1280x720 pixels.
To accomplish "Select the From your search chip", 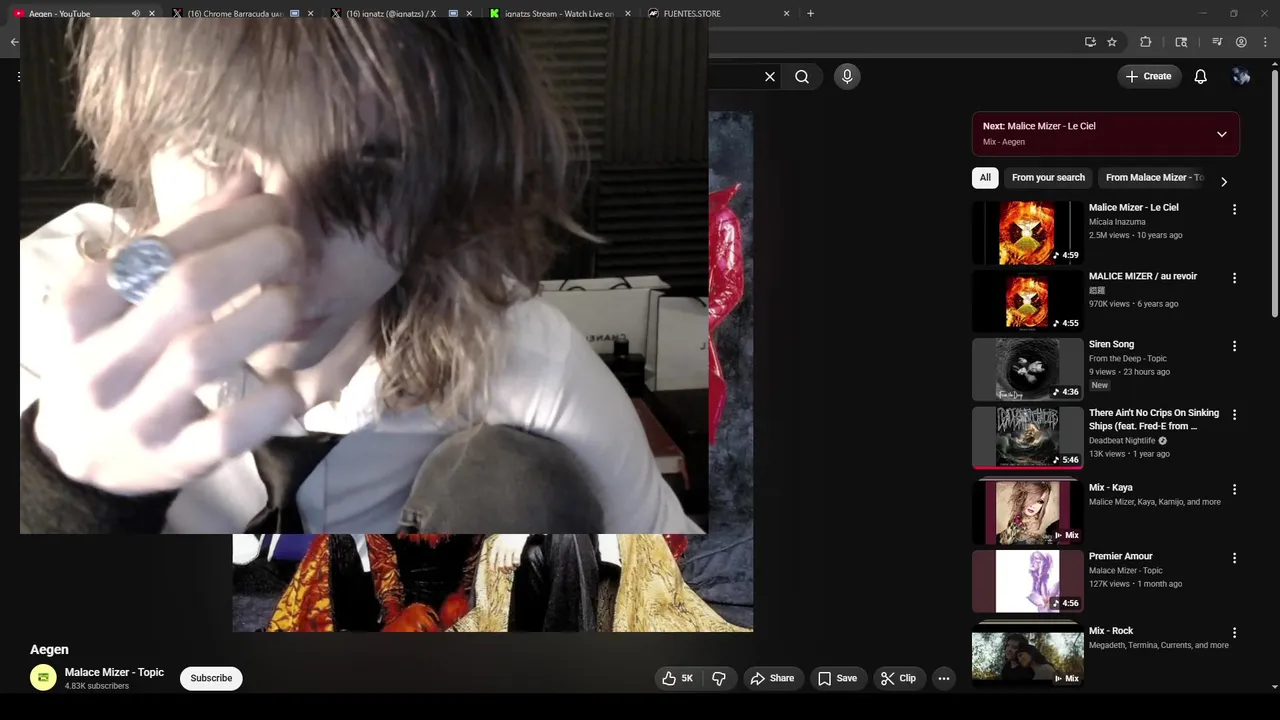I will click(1048, 177).
